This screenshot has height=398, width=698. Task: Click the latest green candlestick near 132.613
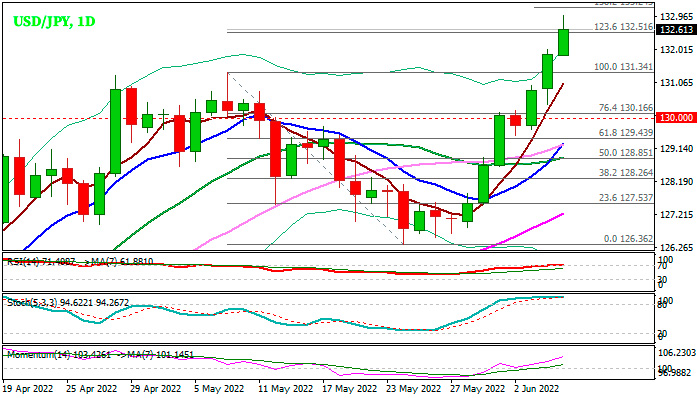563,42
